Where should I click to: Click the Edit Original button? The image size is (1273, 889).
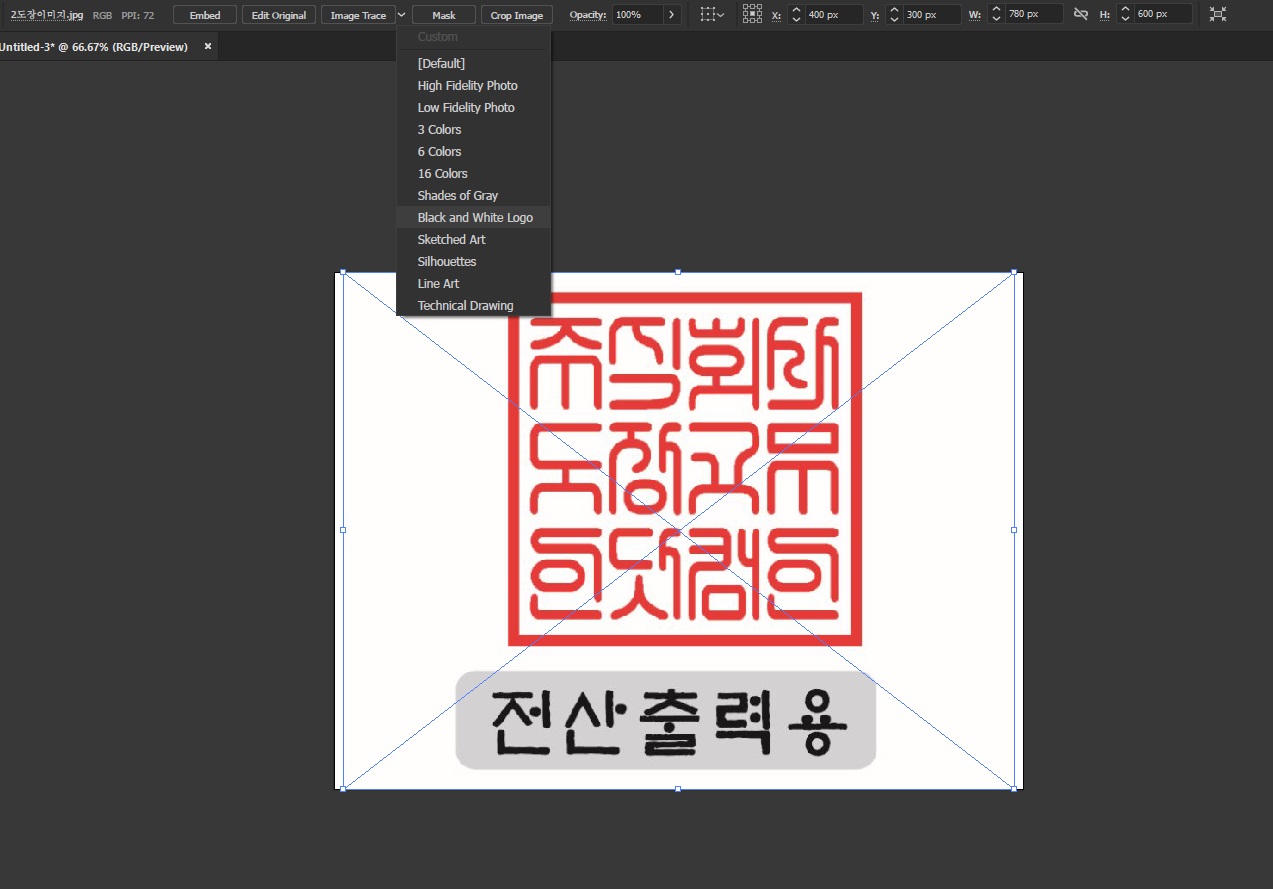(279, 15)
